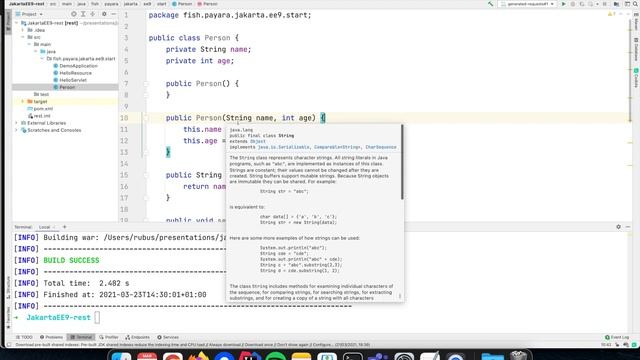Open the Event Log
Screen dimensions: 640x360
coord(617,337)
